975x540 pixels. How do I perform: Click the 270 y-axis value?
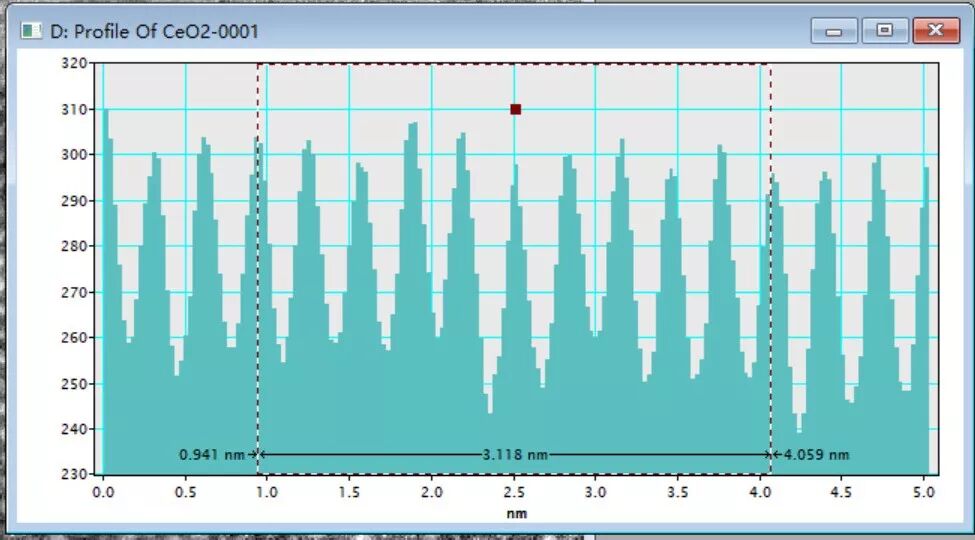click(x=74, y=292)
